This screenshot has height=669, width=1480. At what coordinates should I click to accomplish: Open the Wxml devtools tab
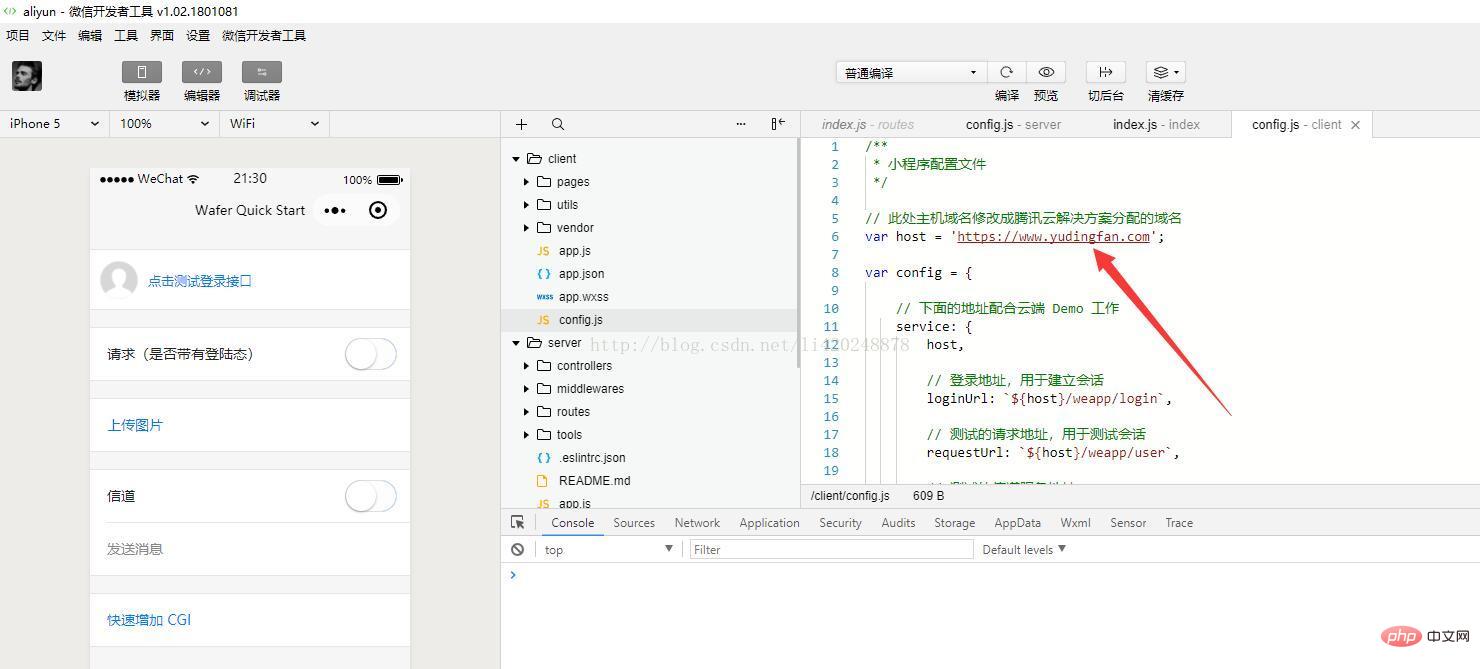pyautogui.click(x=1075, y=522)
